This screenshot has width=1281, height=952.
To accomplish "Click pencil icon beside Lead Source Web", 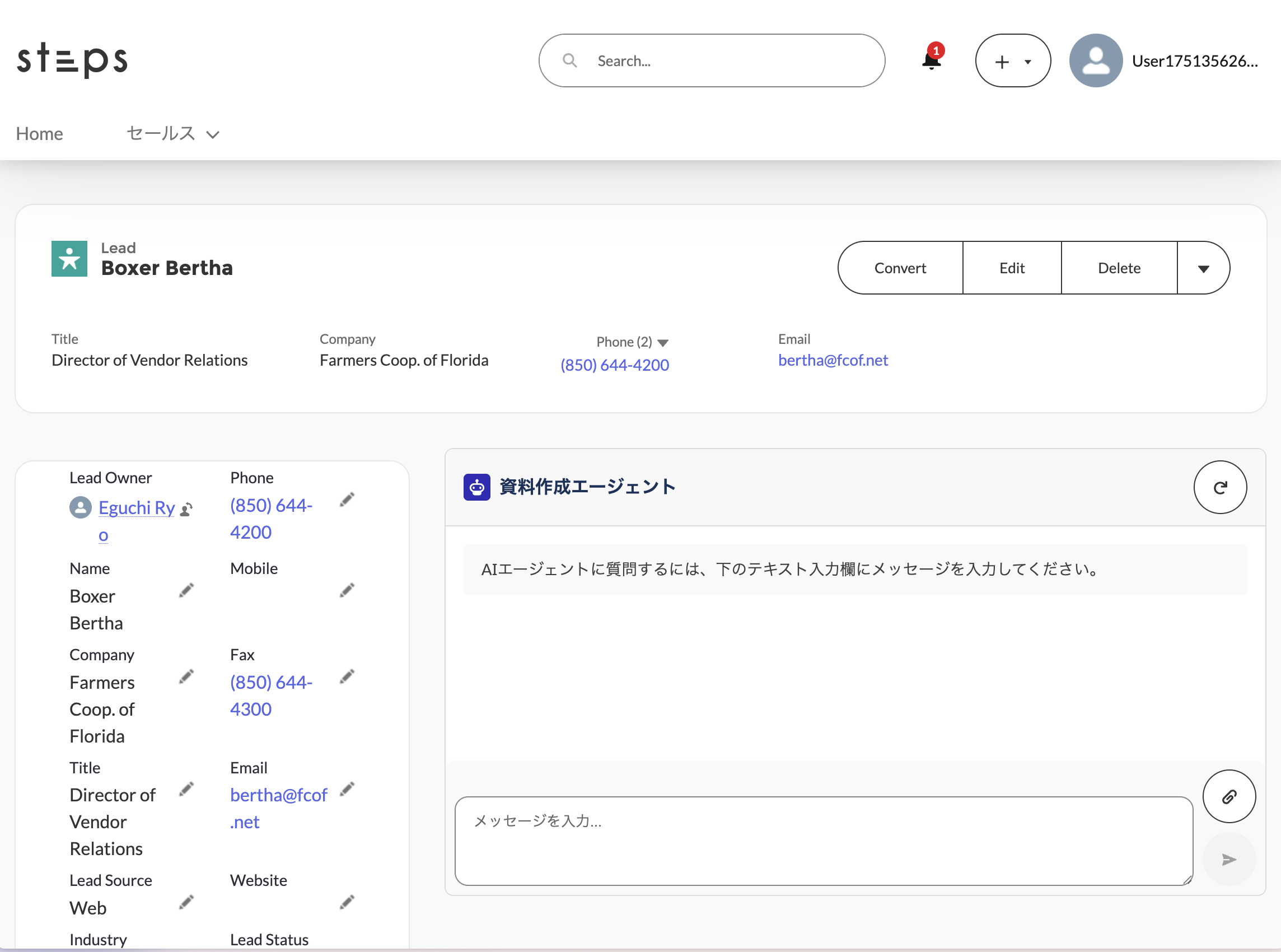I will [186, 902].
